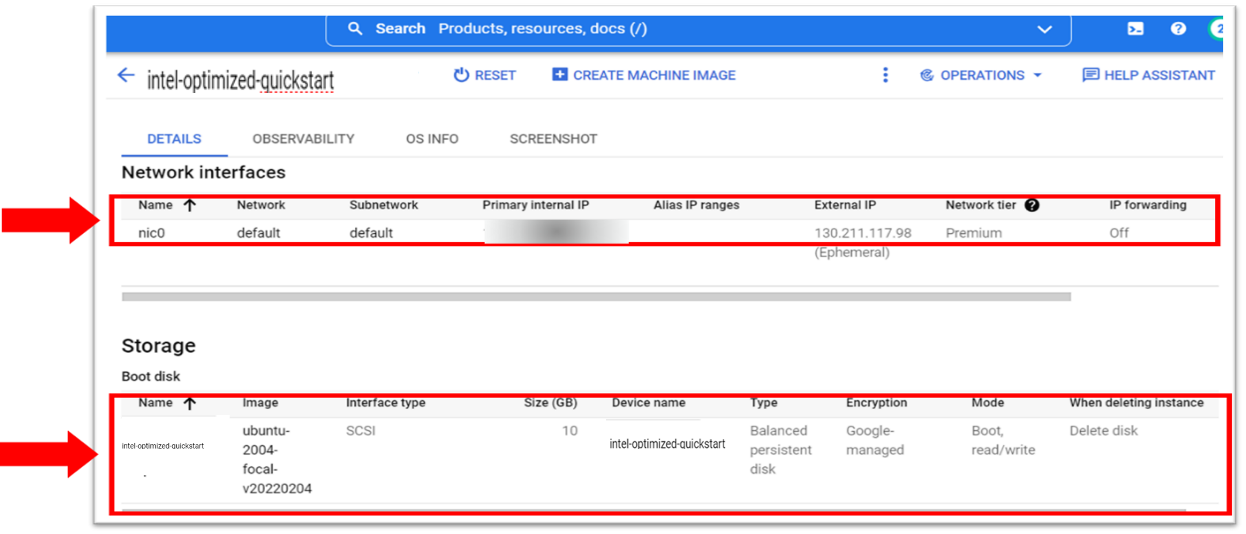Click the RESET button

[485, 75]
